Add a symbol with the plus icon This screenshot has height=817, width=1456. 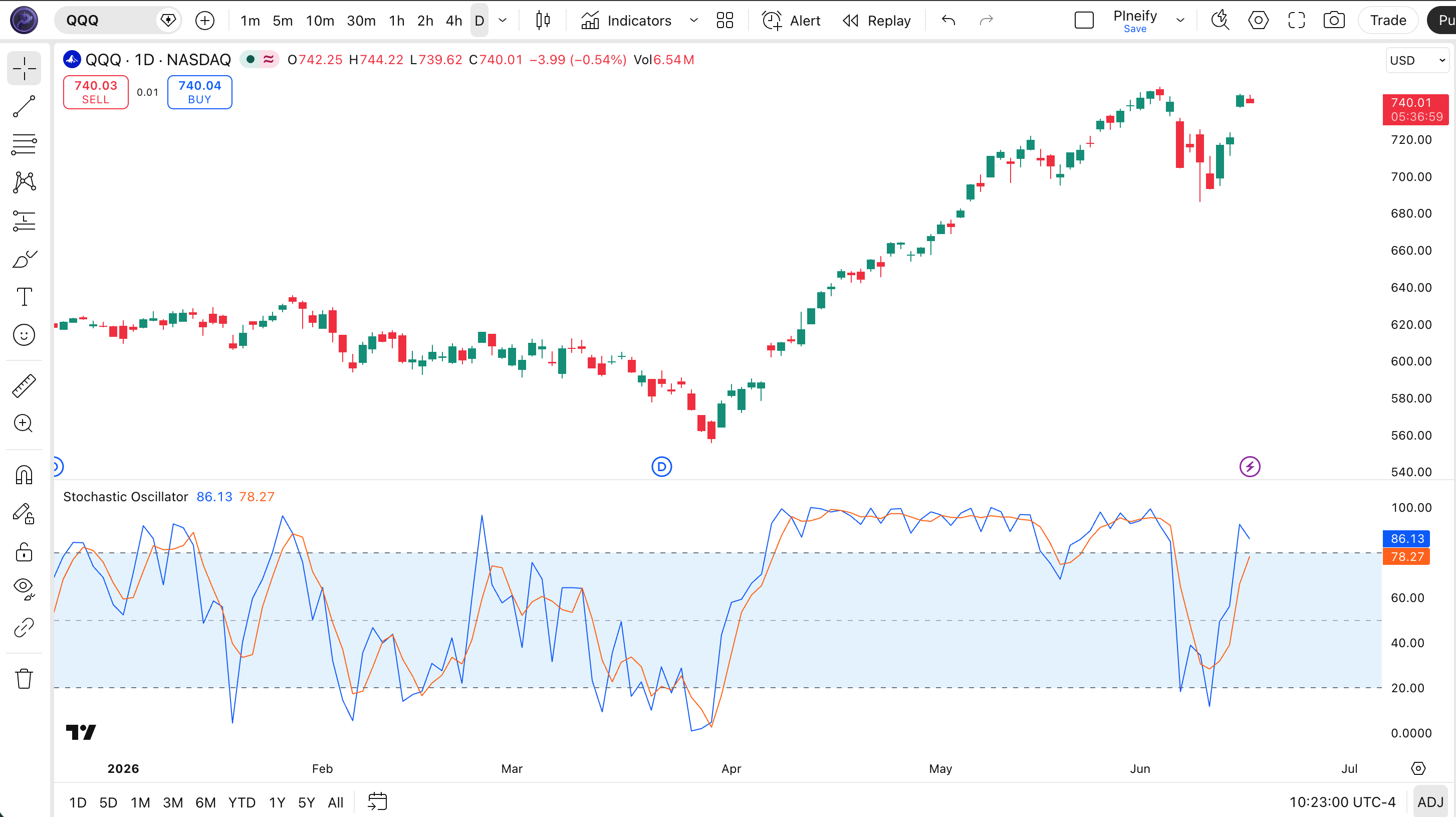204,21
